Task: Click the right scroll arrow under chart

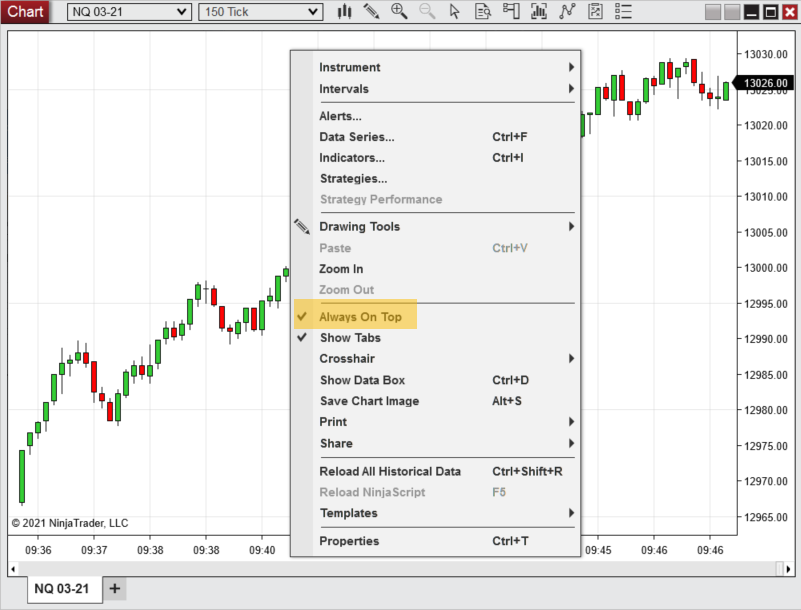Action: [x=789, y=569]
